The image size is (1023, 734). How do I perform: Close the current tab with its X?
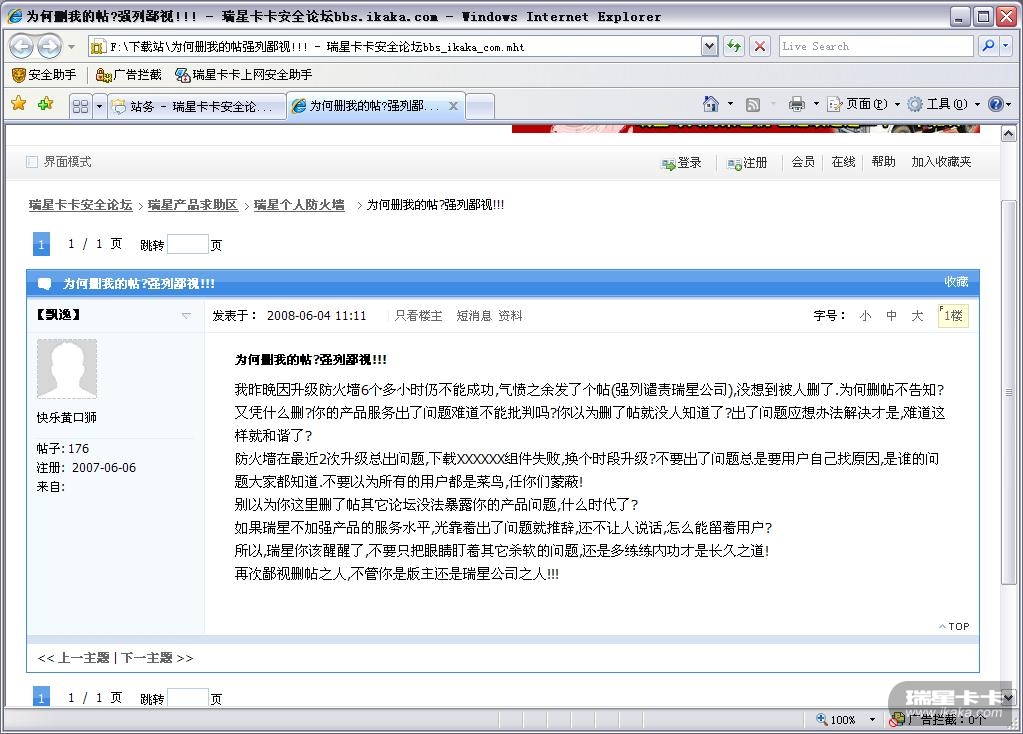453,106
